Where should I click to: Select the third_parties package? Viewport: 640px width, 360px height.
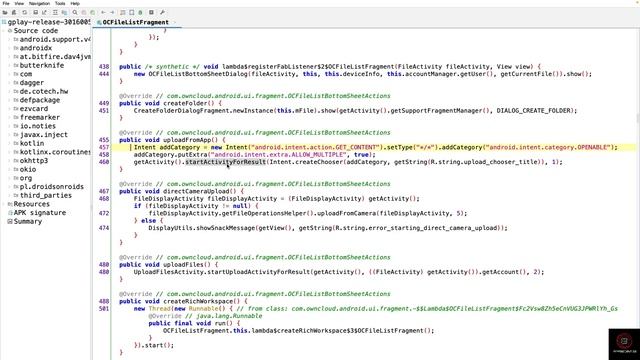click(x=45, y=196)
